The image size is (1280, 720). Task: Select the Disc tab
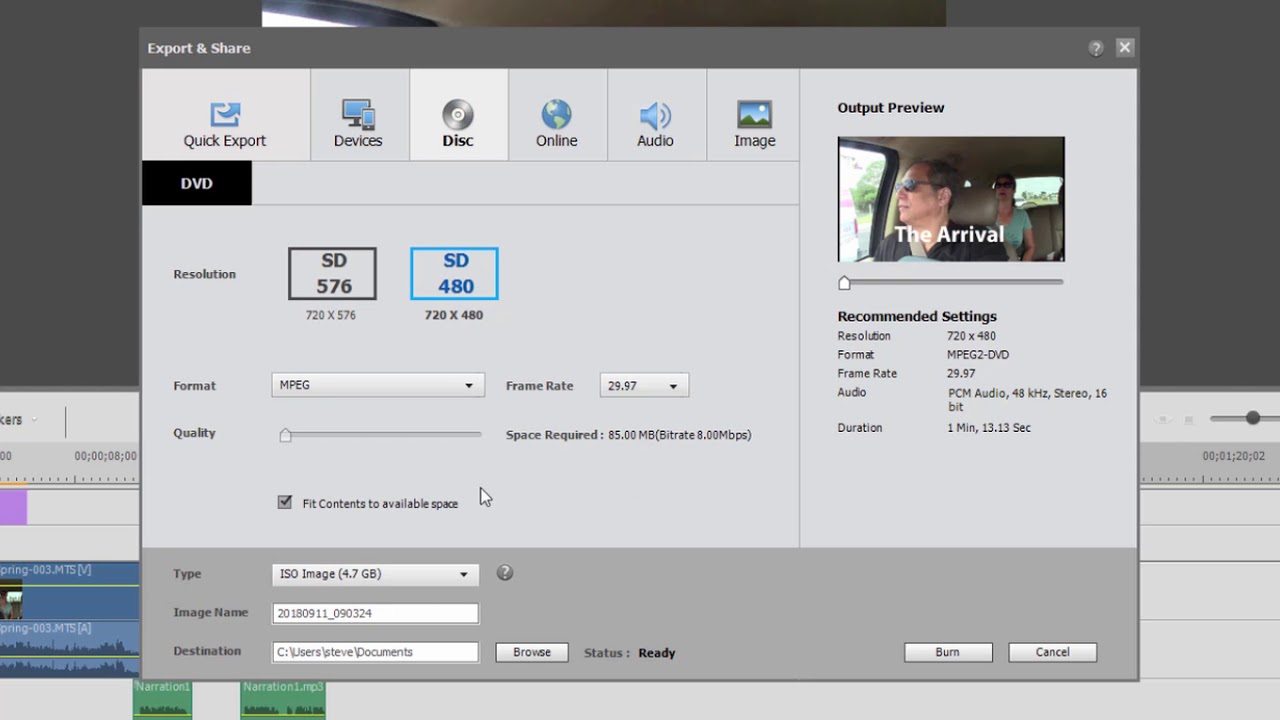(458, 115)
